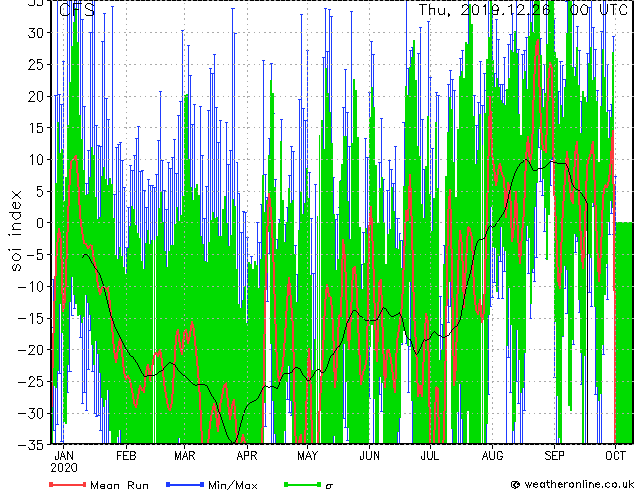Click the JUN x-axis label
This screenshot has height=490, width=634.
(x=370, y=456)
